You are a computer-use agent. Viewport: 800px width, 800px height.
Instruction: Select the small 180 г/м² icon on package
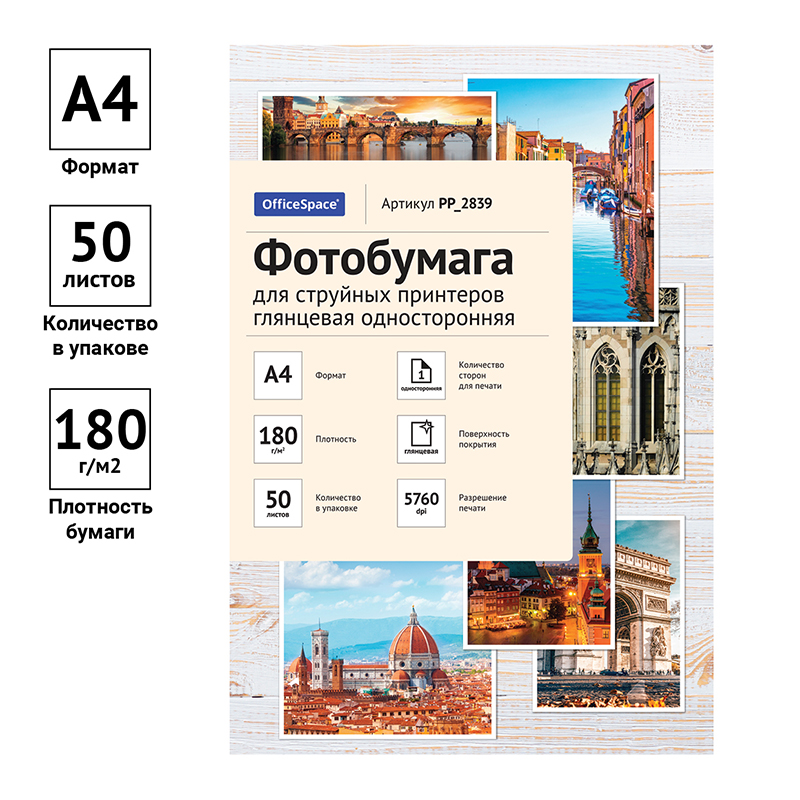point(277,438)
